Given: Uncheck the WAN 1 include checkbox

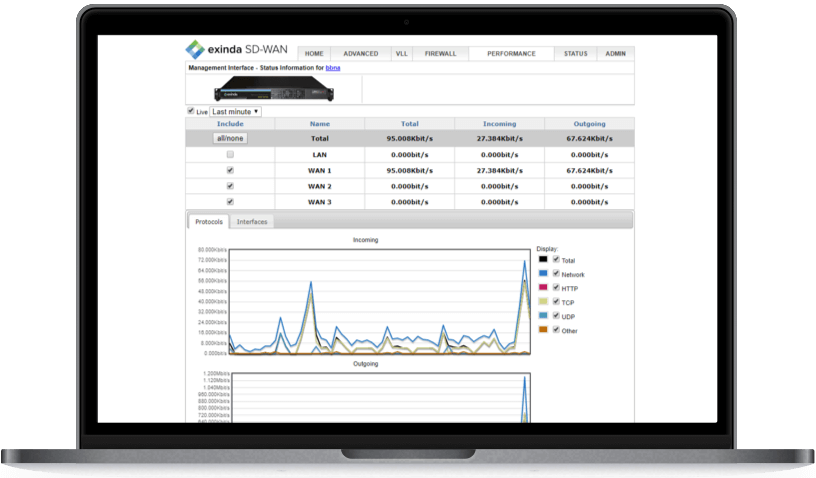Looking at the screenshot, I should tap(230, 170).
